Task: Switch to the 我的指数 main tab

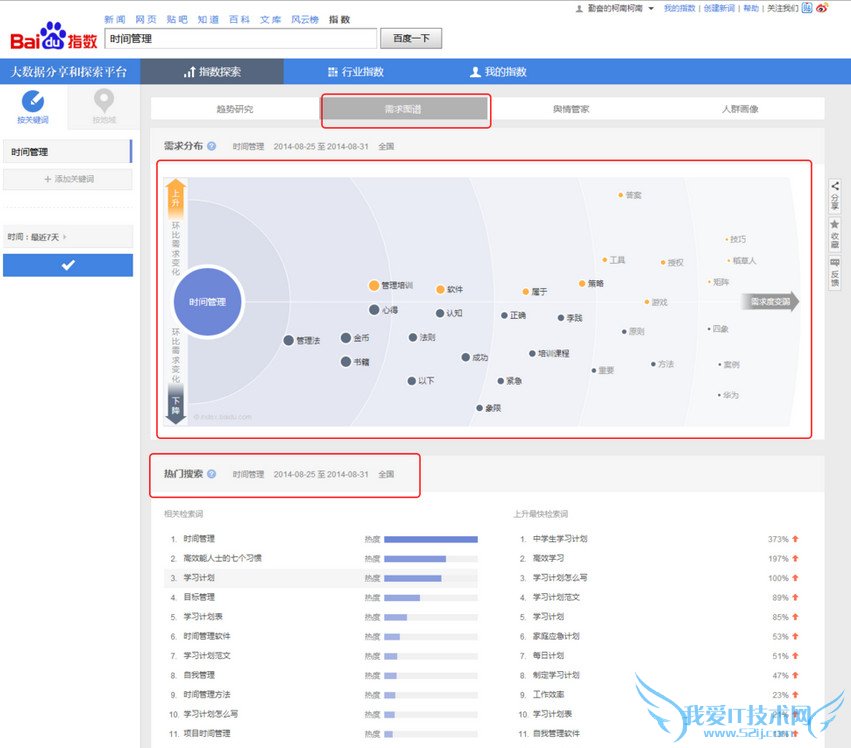Action: click(x=498, y=72)
